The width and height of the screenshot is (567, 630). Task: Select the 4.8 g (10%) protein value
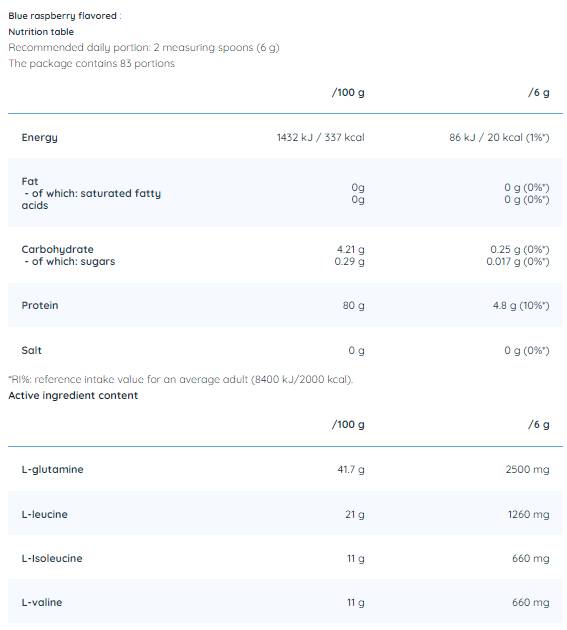521,305
